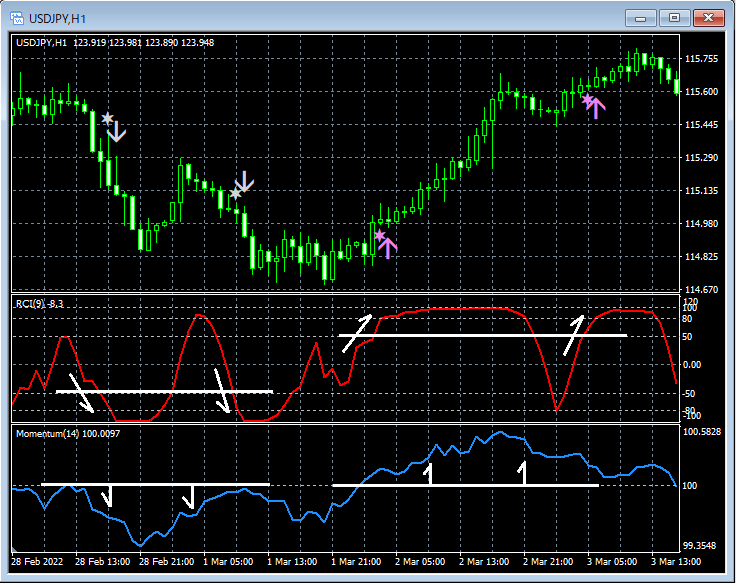Image resolution: width=737 pixels, height=583 pixels.
Task: Select the OHLC label '123.919 123.981 123.890 123.948'
Action: (143, 43)
